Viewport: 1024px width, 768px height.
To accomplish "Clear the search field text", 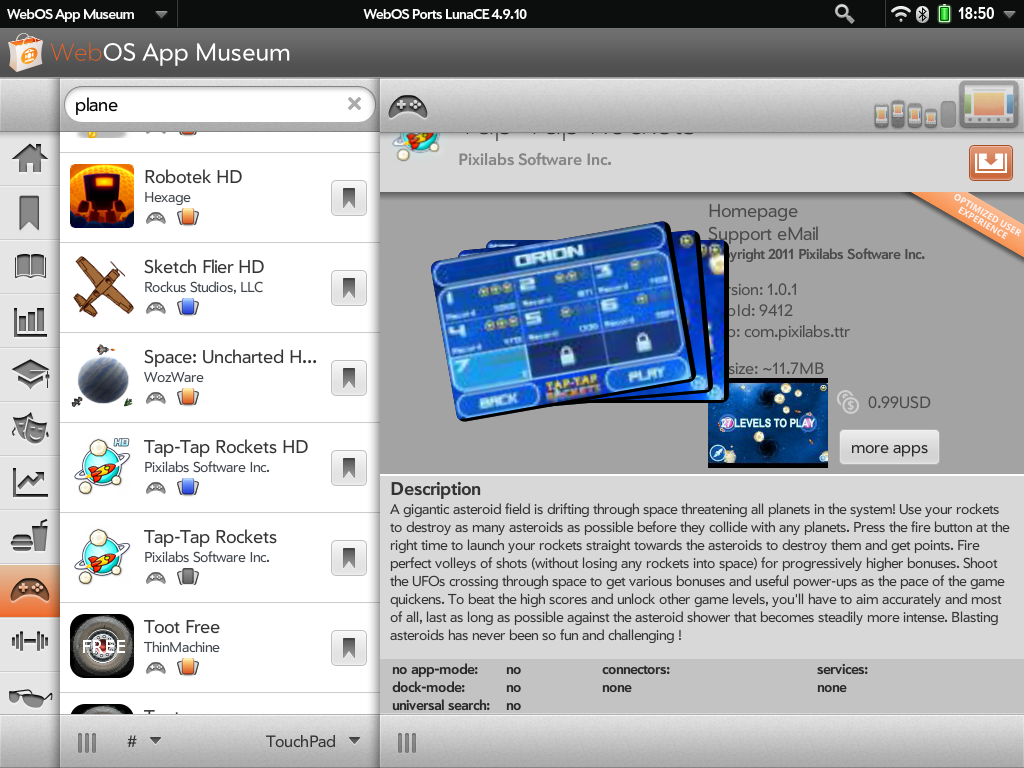I will [354, 104].
